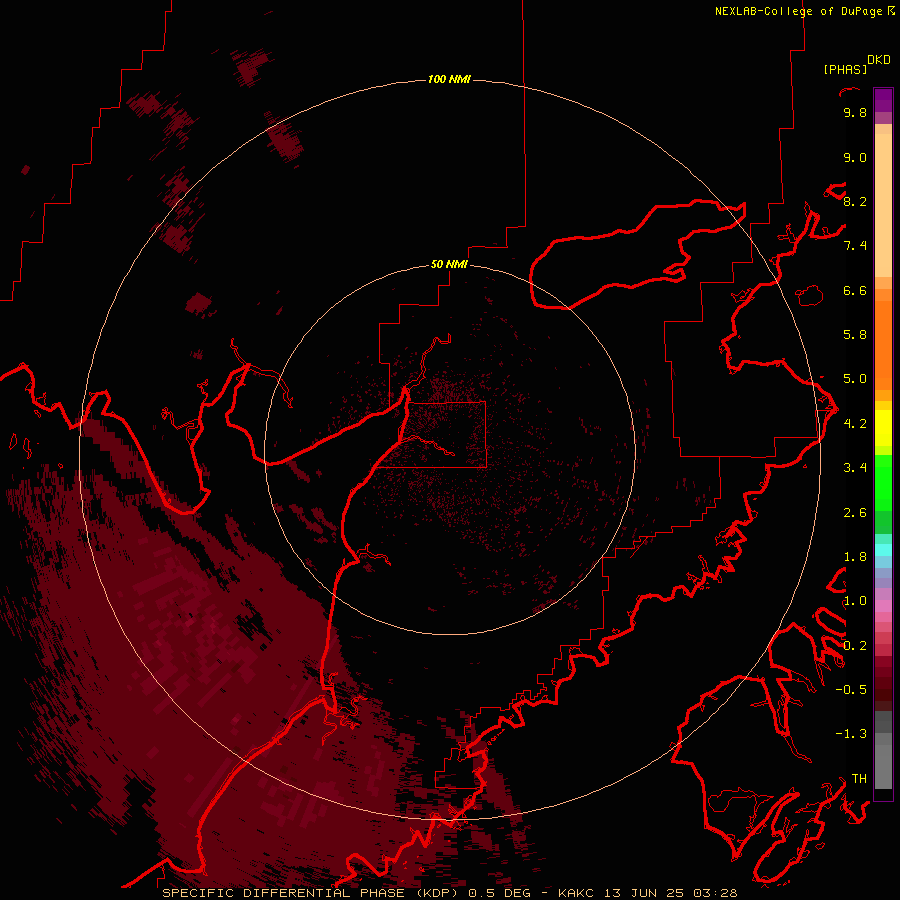Pick the gray band at the color bar bottom

coord(883,766)
